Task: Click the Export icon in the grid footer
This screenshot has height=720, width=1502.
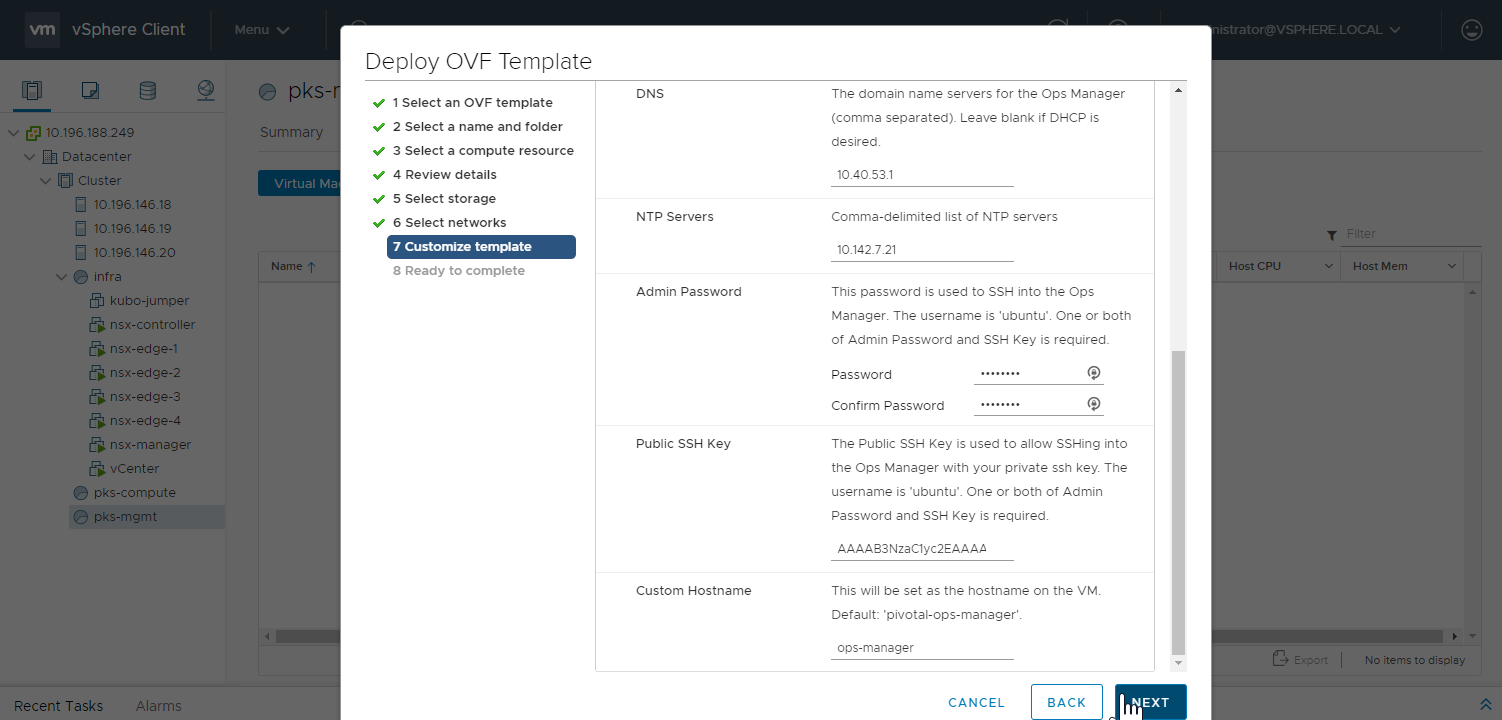Action: pyautogui.click(x=1280, y=659)
